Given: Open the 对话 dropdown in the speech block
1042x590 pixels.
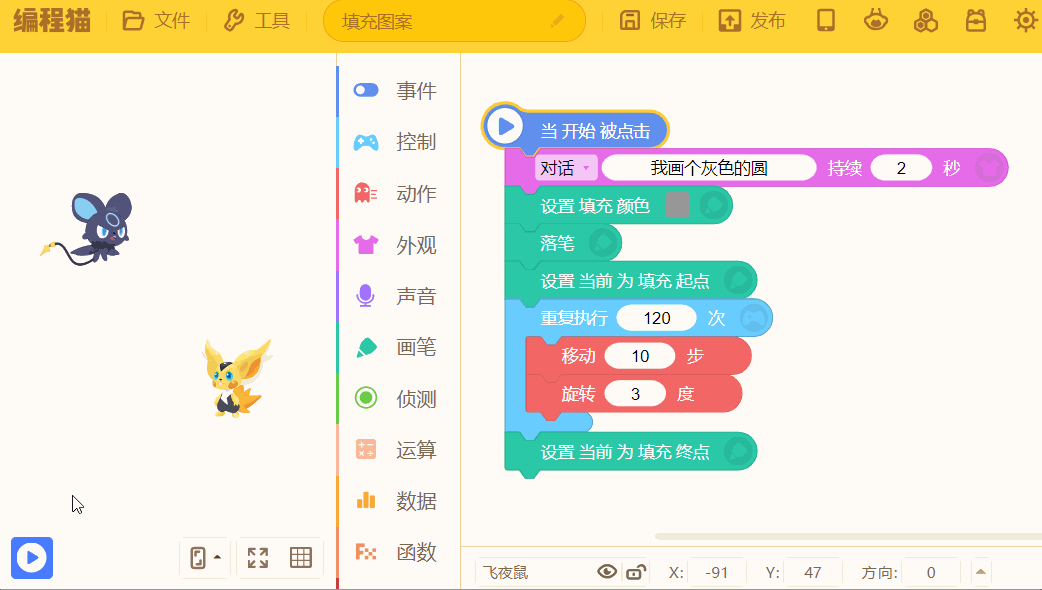Looking at the screenshot, I should tap(566, 168).
